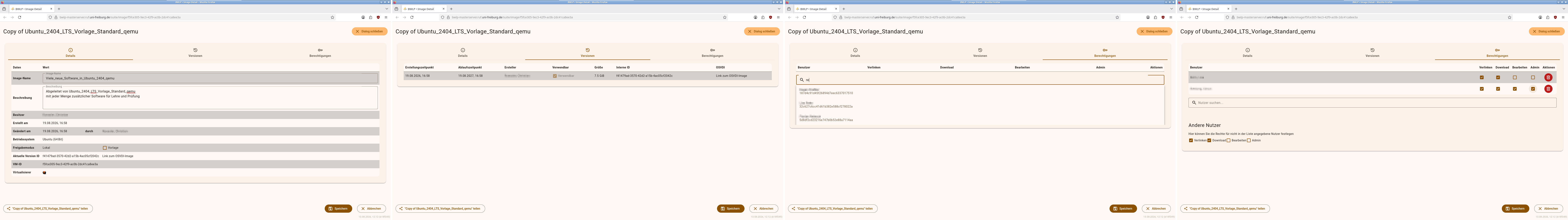Screen dimensions: 1568x220
Task: Switch to Versionen tab in Details-view window
Action: 195,53
